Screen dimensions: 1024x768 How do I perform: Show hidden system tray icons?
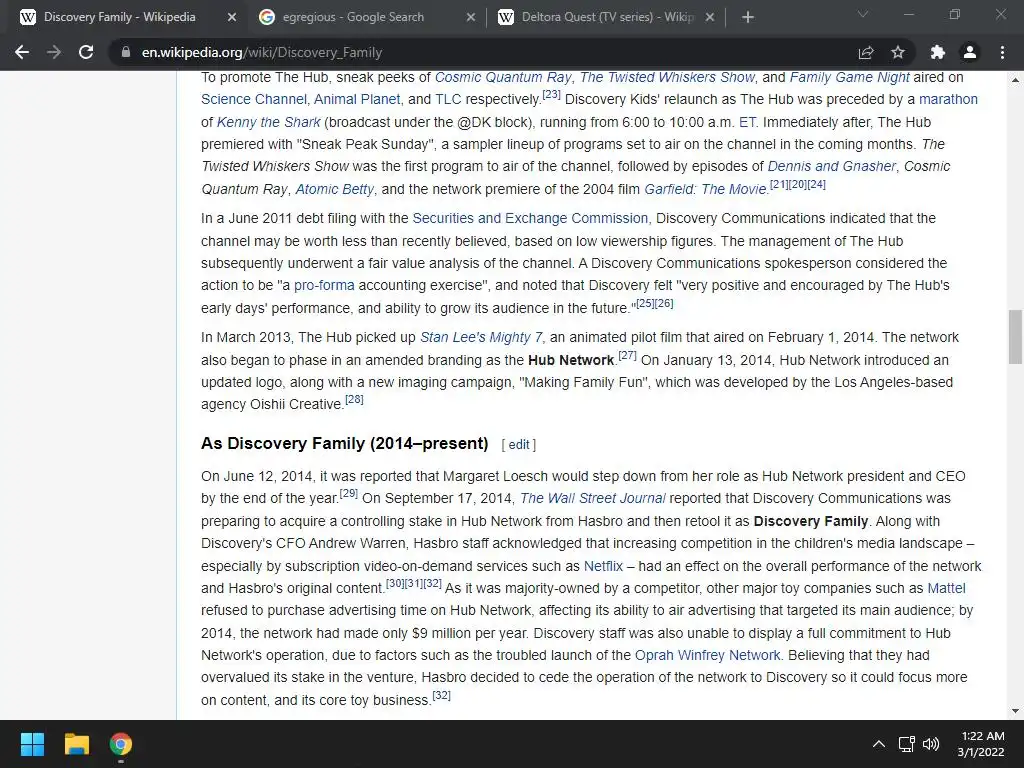click(x=879, y=744)
